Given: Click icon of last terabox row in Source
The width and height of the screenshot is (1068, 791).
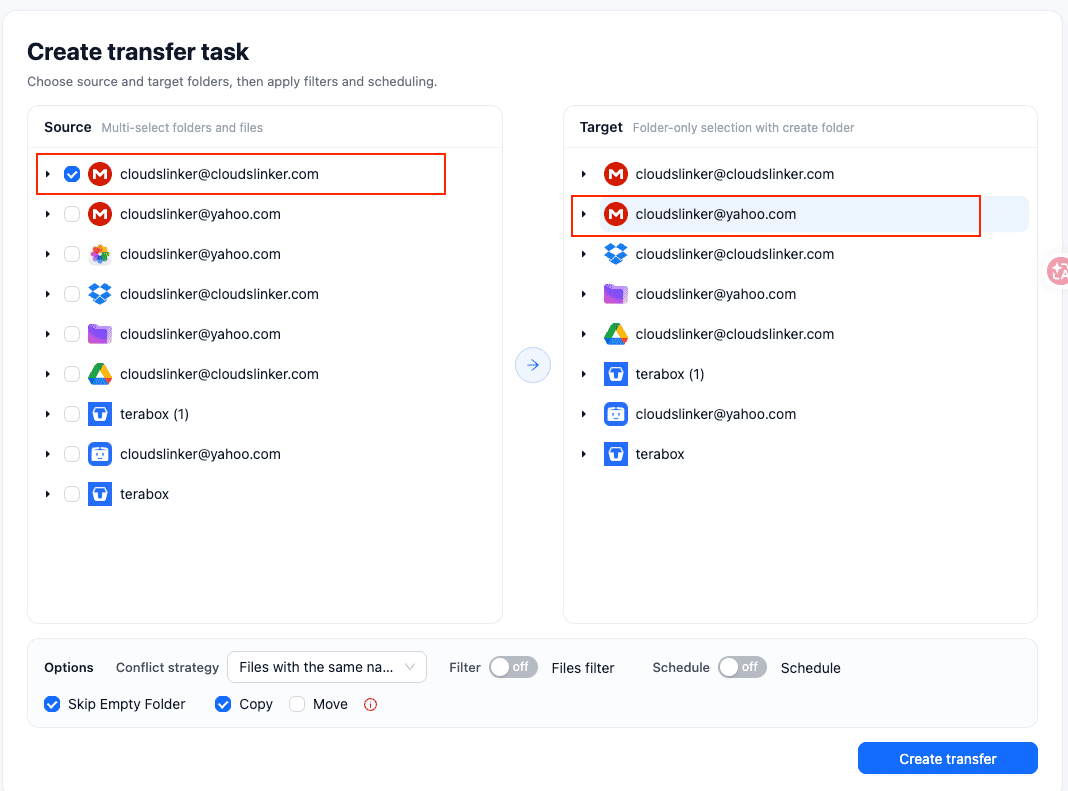Looking at the screenshot, I should [x=100, y=494].
